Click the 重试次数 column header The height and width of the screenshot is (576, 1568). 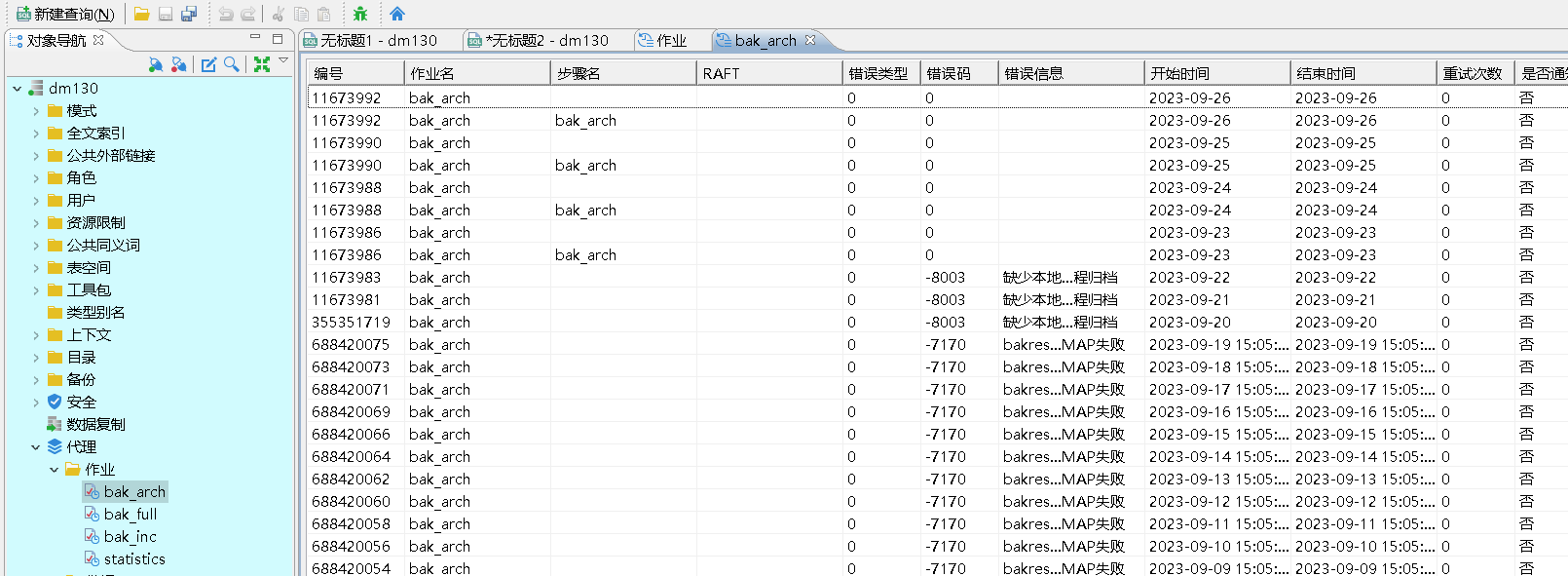1475,73
